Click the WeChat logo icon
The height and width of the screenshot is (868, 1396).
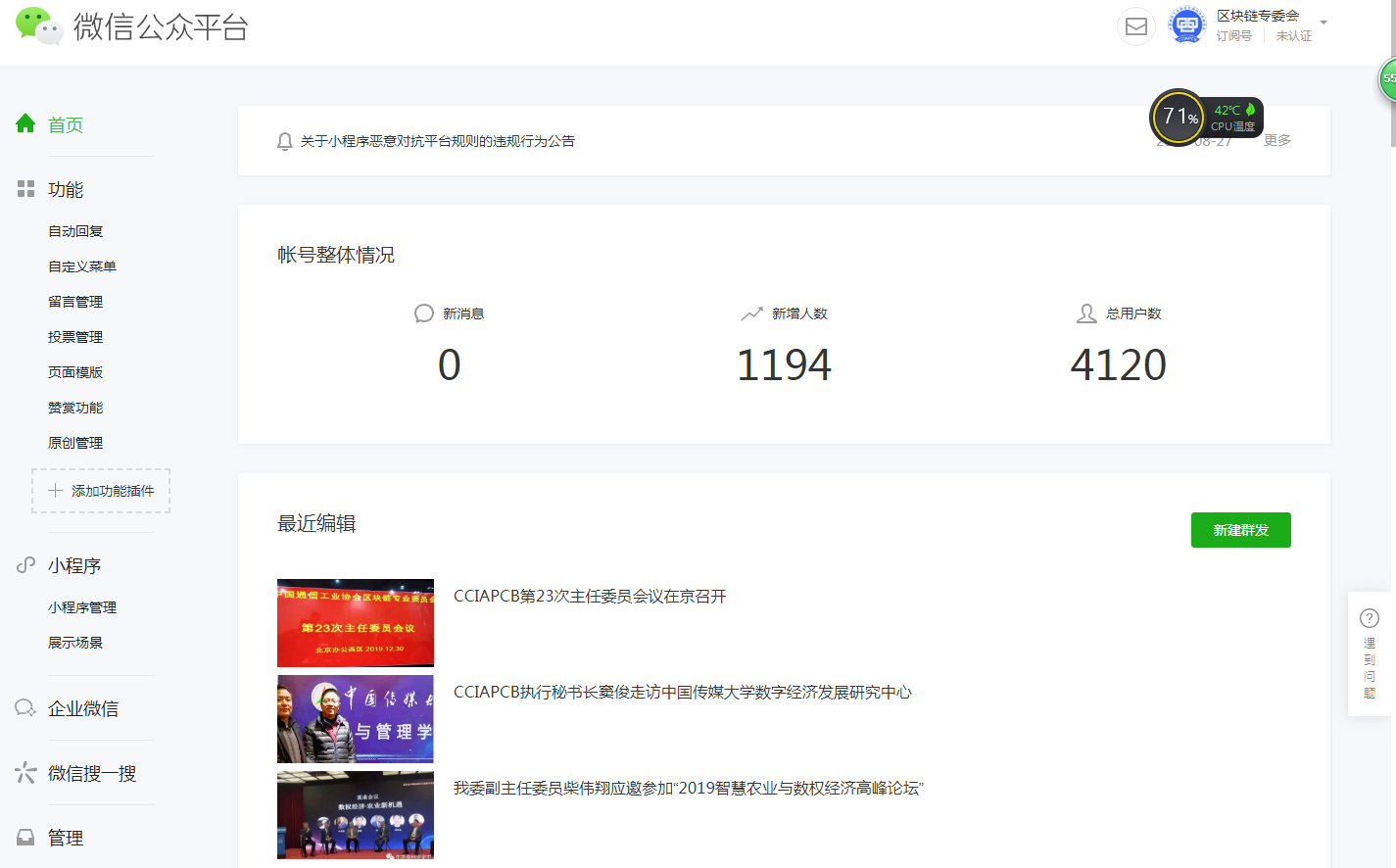(x=39, y=25)
